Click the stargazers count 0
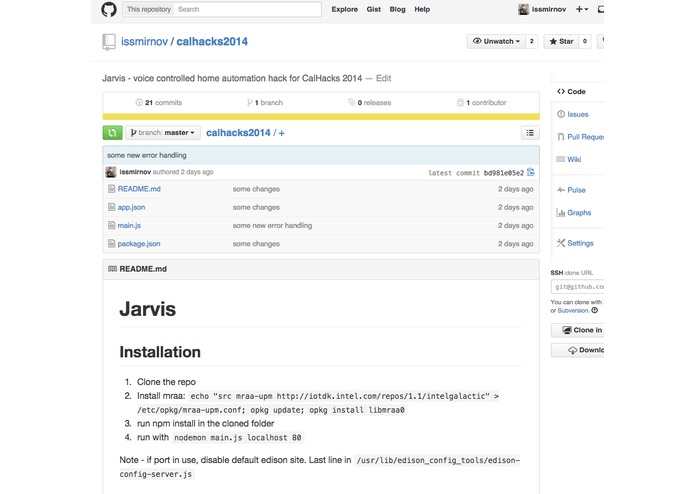The image size is (695, 494). tap(585, 41)
